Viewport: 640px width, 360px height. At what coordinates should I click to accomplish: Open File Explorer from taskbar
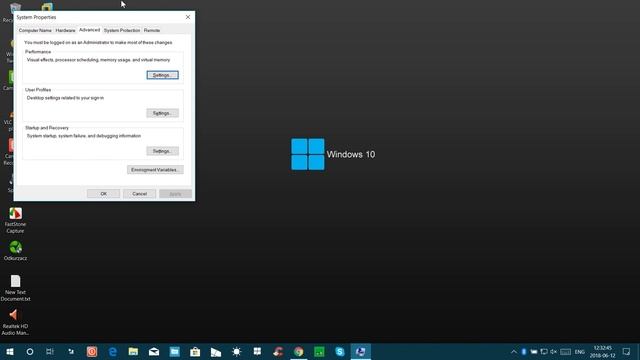[x=133, y=351]
